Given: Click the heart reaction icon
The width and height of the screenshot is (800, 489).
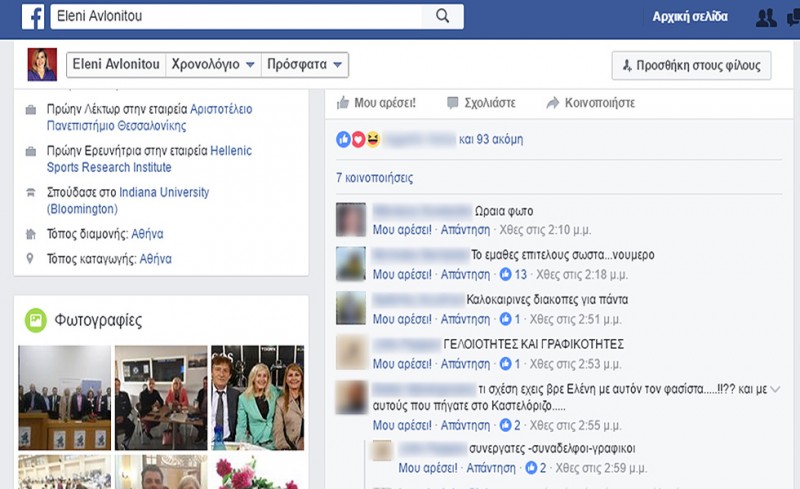Looking at the screenshot, I should coord(359,140).
